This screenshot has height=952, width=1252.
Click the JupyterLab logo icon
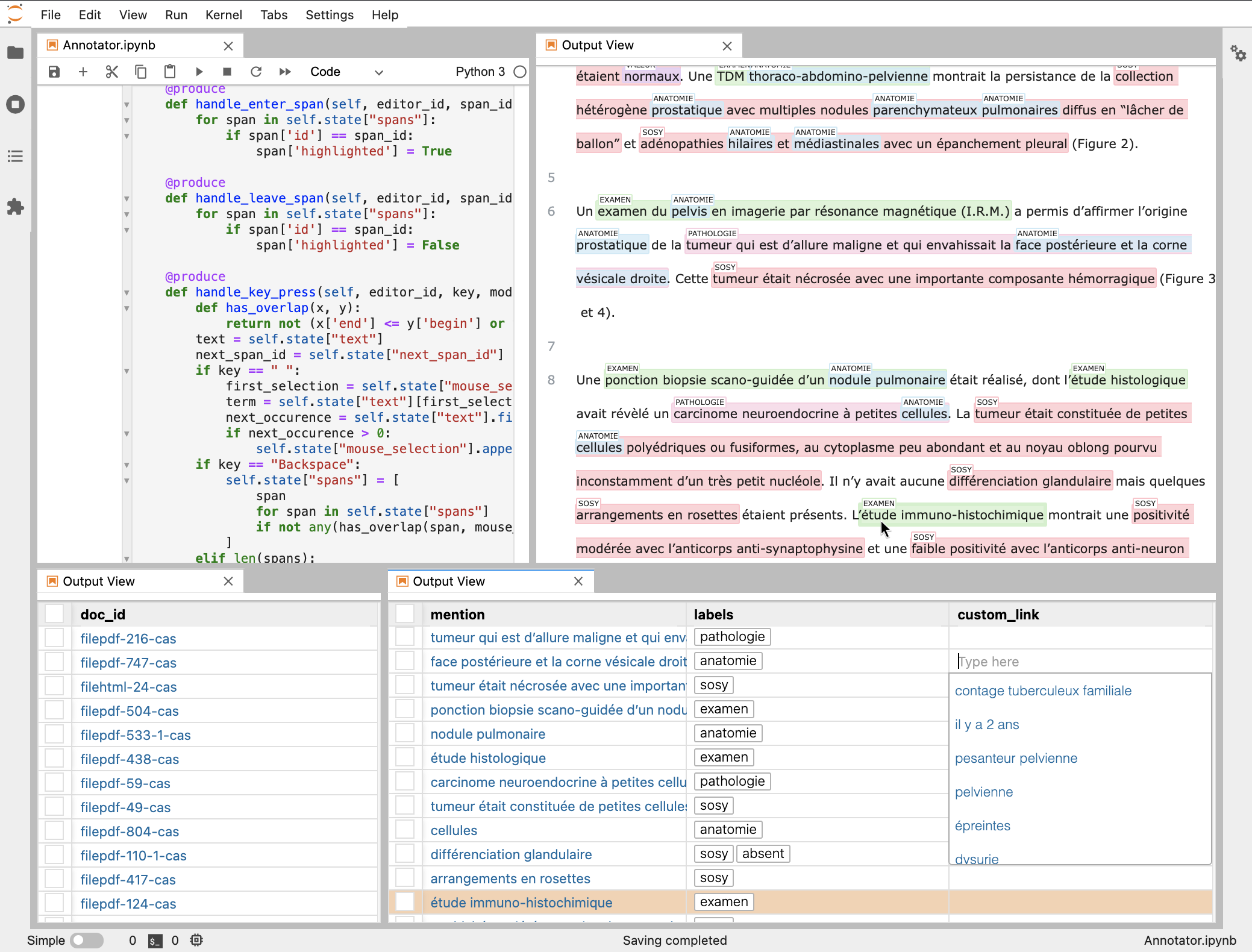(15, 14)
